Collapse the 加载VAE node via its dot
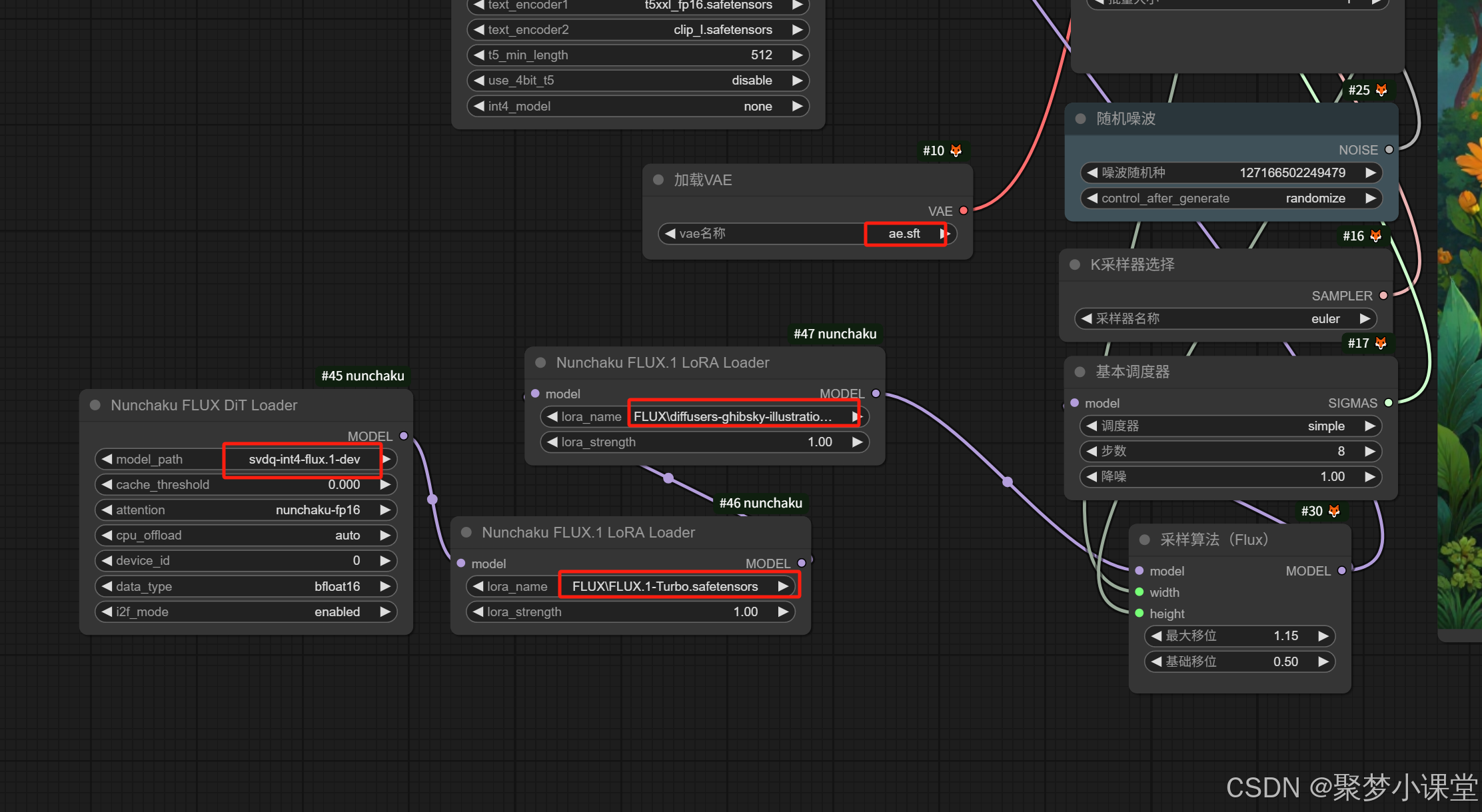 pos(658,180)
